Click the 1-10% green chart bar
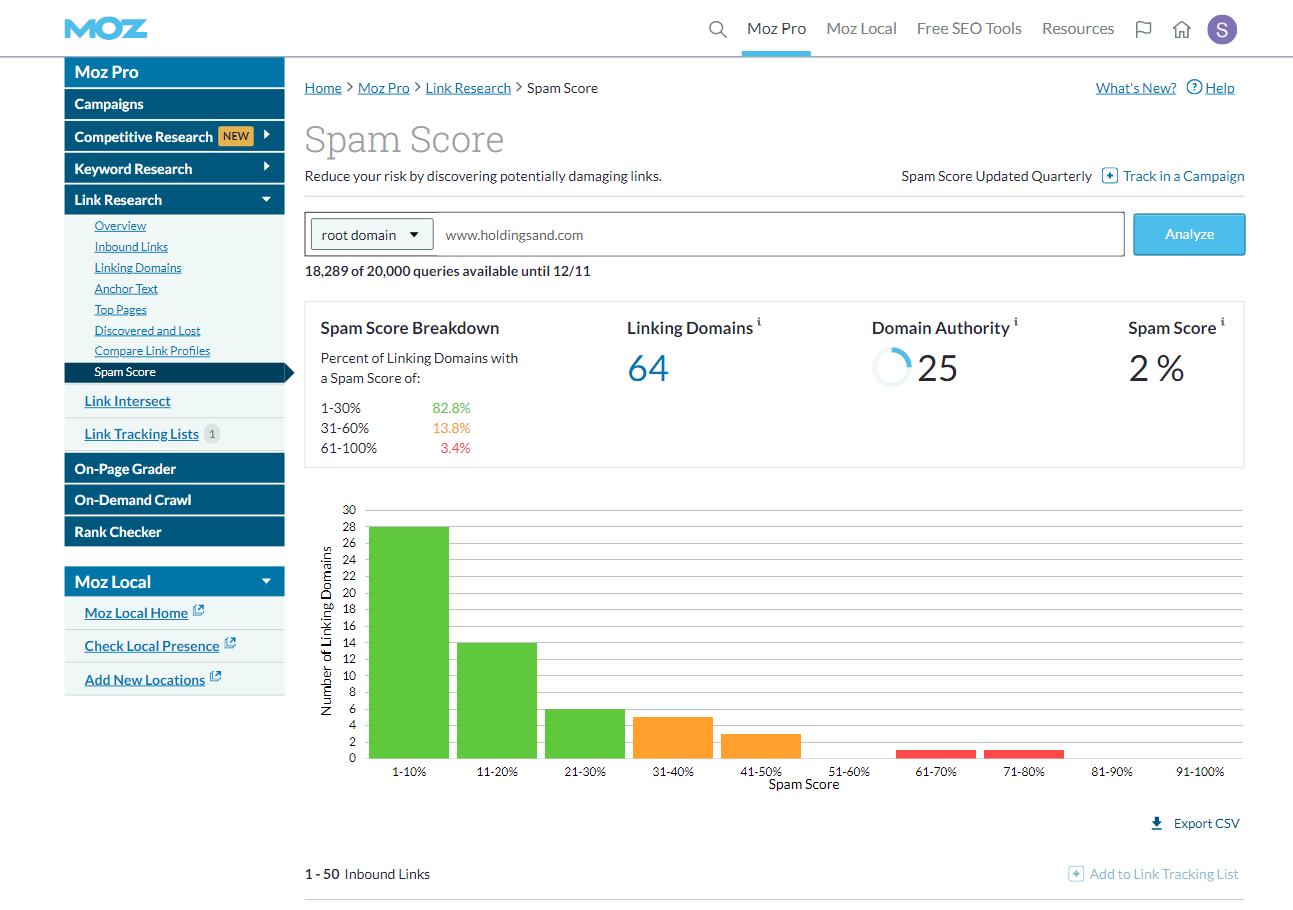This screenshot has height=910, width=1293. (409, 642)
